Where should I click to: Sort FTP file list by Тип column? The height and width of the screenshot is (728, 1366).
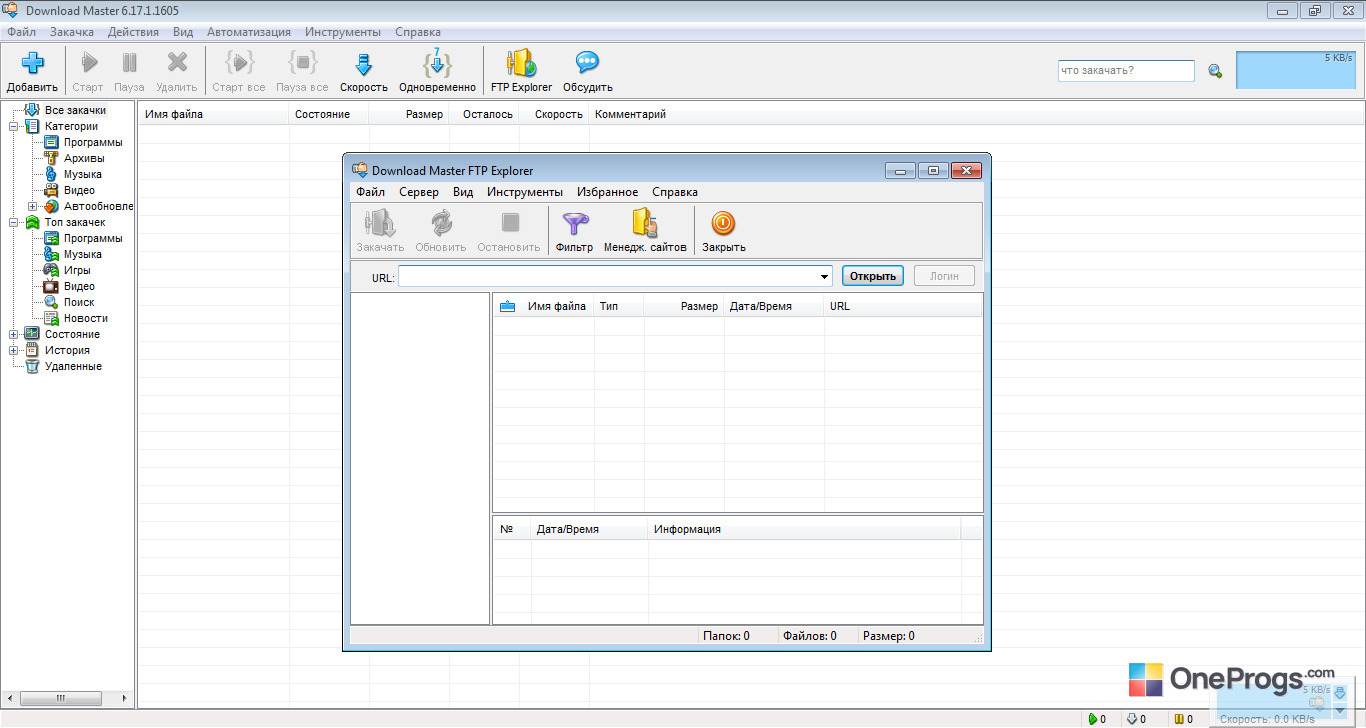(x=619, y=306)
